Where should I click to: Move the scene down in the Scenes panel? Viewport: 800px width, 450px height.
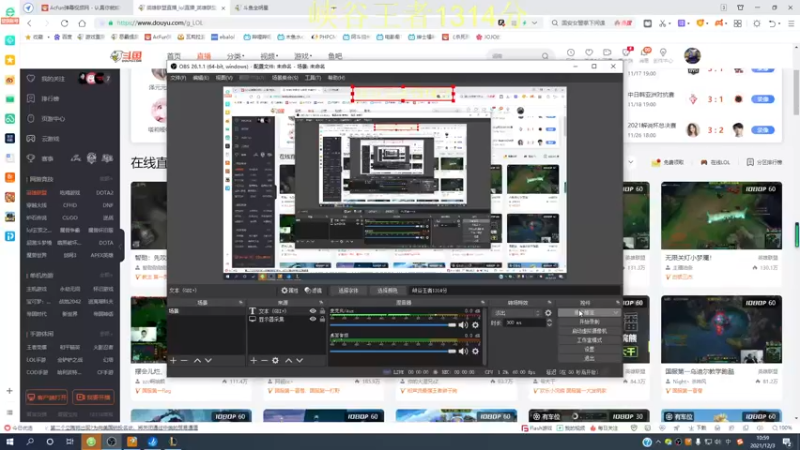208,360
